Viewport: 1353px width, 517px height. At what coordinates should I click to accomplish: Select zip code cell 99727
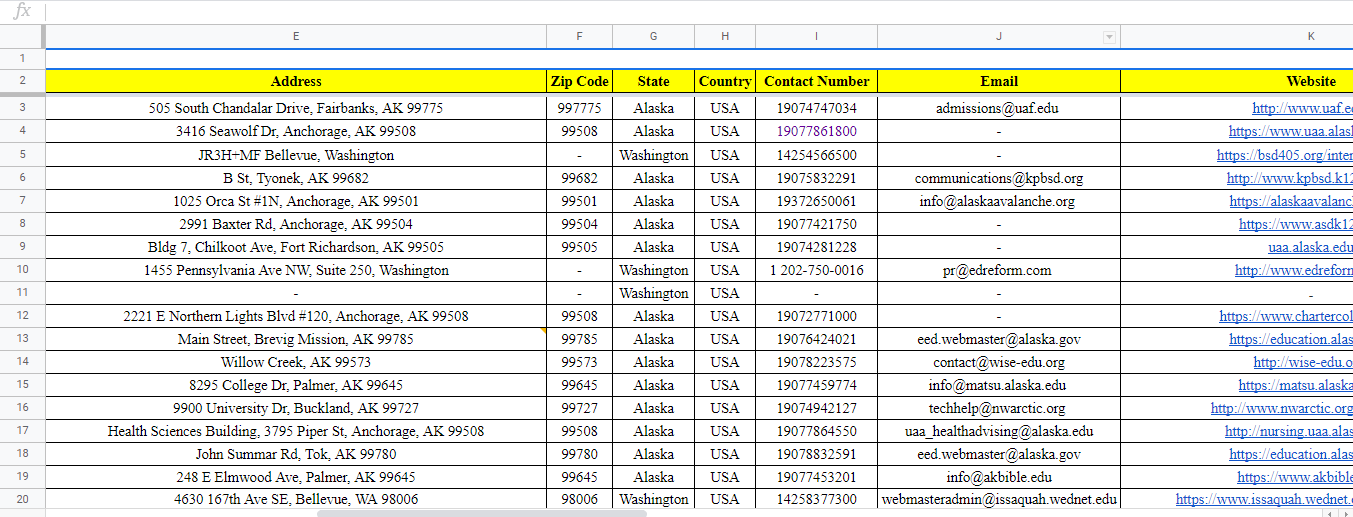pos(579,408)
